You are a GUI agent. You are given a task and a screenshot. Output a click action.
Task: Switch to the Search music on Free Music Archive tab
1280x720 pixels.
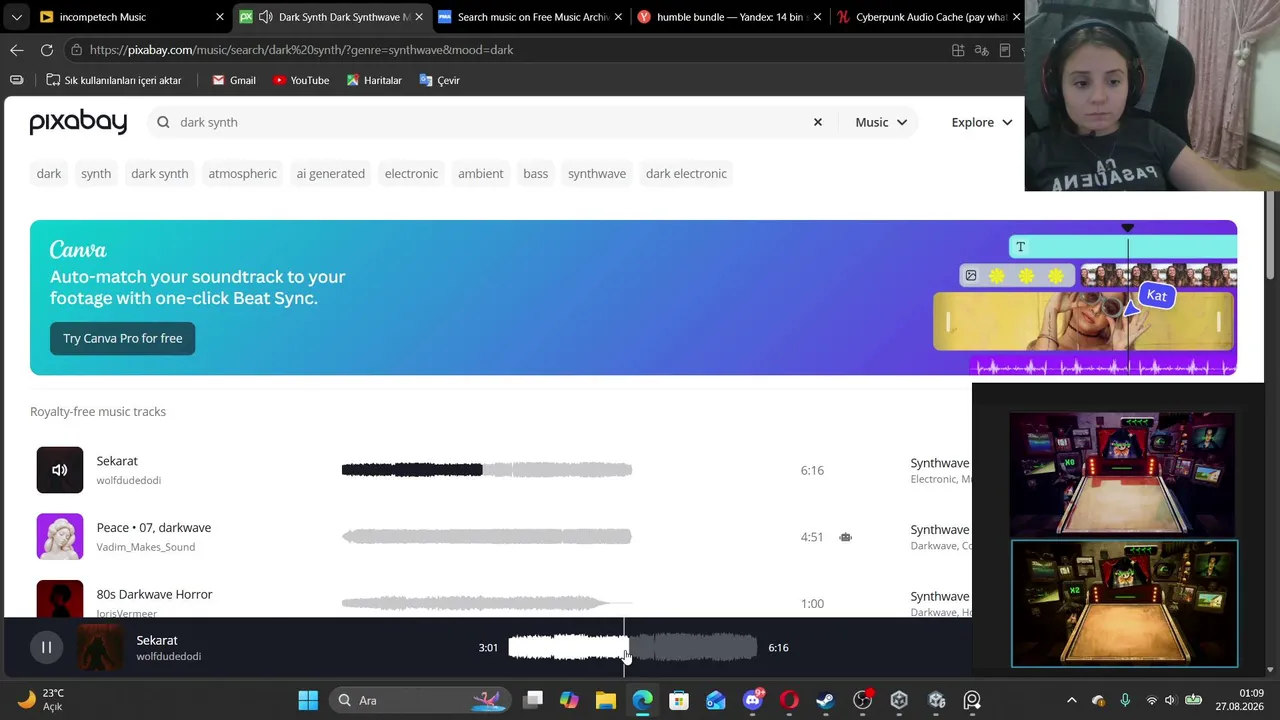click(x=530, y=17)
